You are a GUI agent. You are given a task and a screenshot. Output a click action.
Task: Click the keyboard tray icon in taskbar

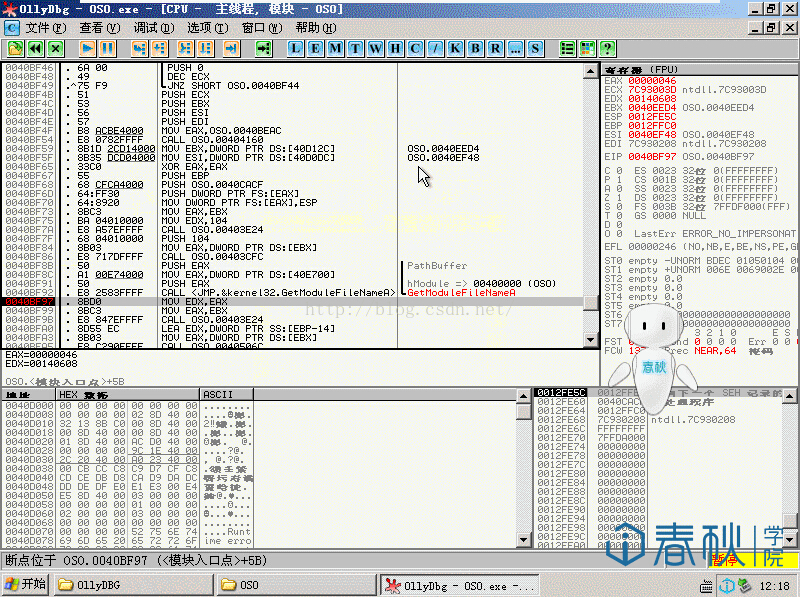(x=706, y=586)
